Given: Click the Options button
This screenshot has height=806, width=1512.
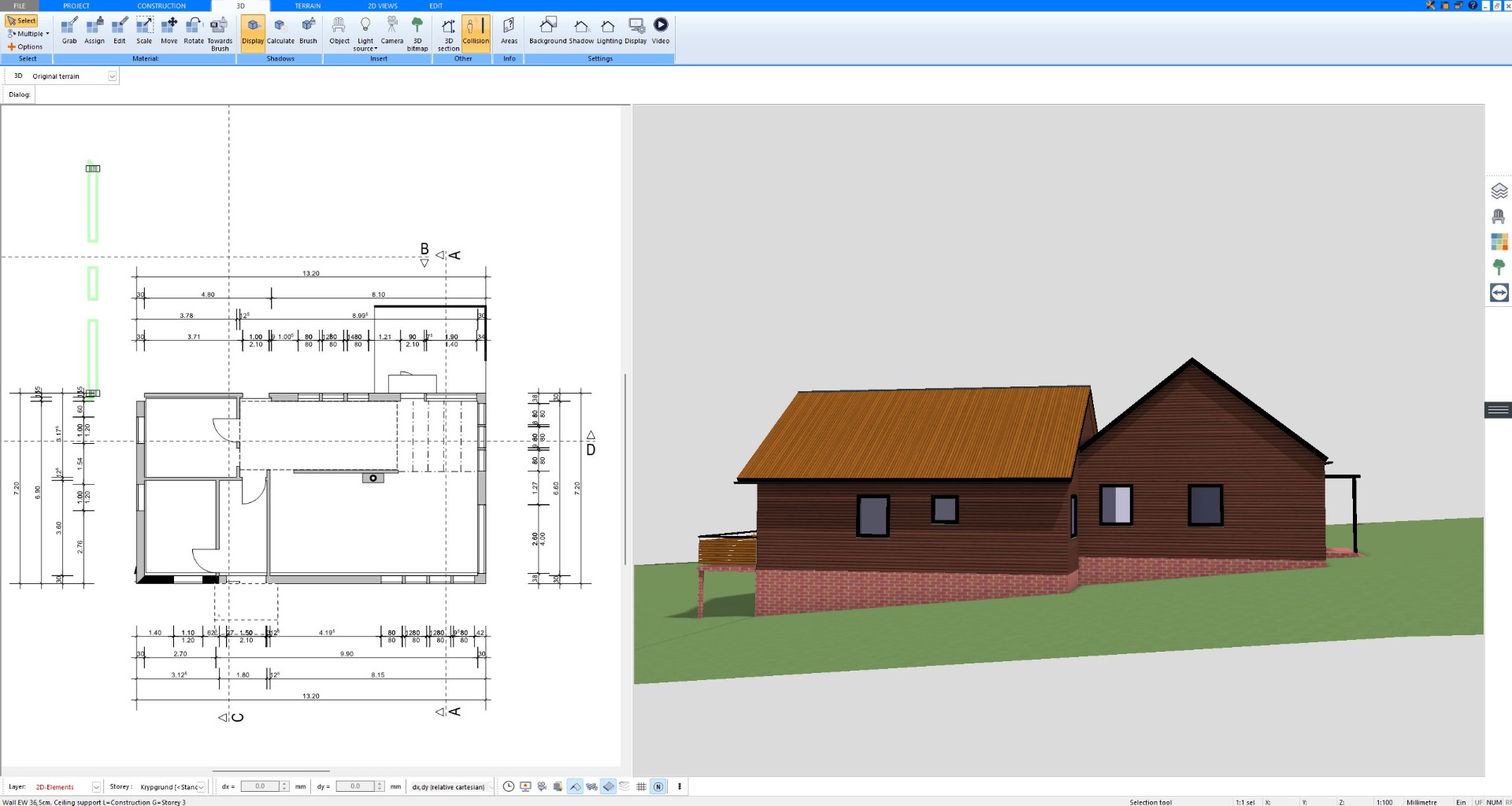Looking at the screenshot, I should click(x=25, y=46).
